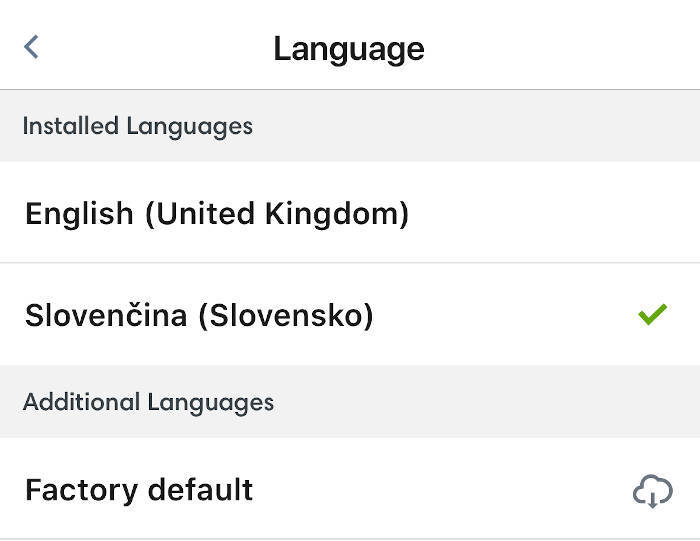
Task: Click the 'Slovenčina' text label
Action: coord(106,315)
